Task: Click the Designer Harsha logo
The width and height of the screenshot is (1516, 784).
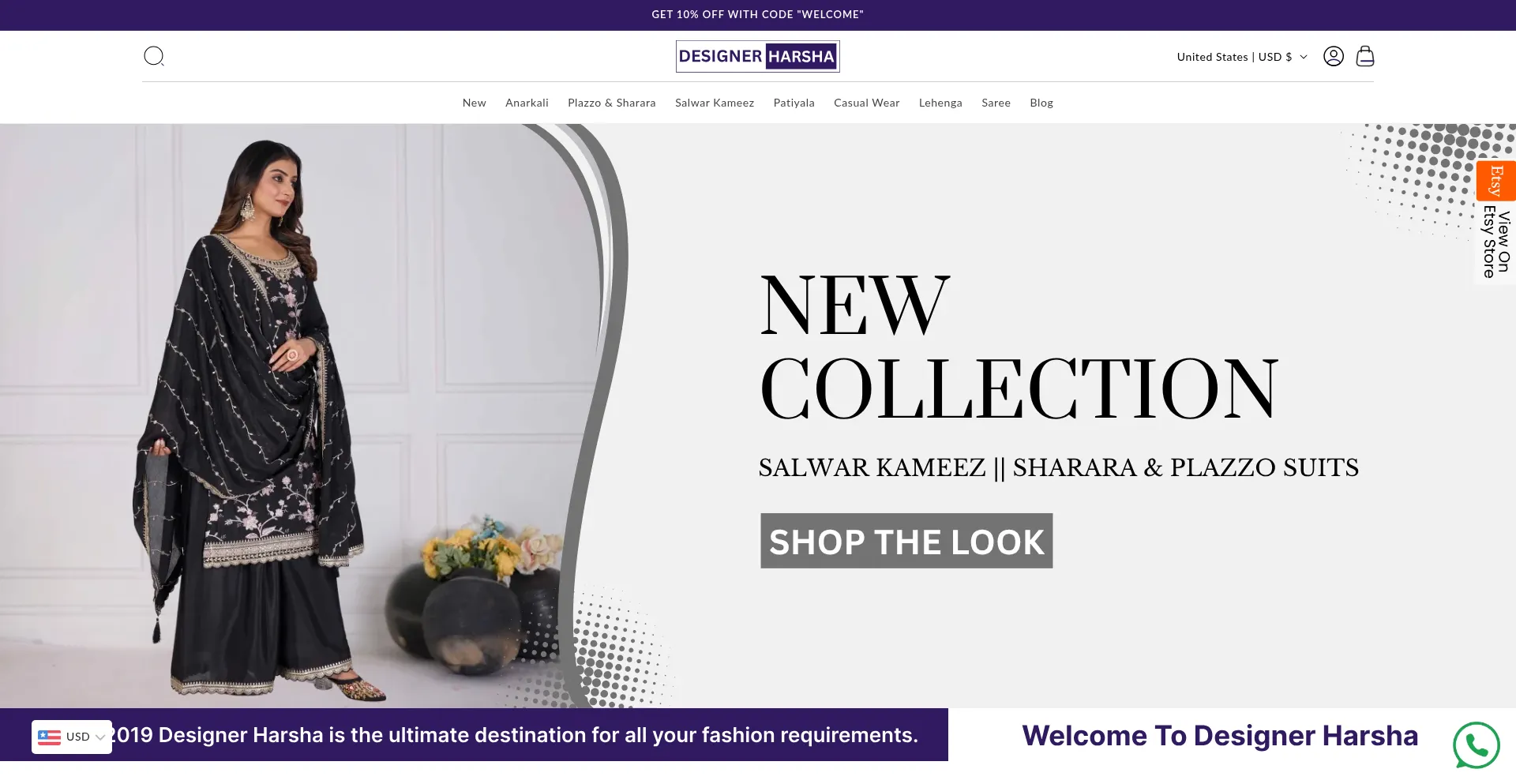Action: [757, 56]
